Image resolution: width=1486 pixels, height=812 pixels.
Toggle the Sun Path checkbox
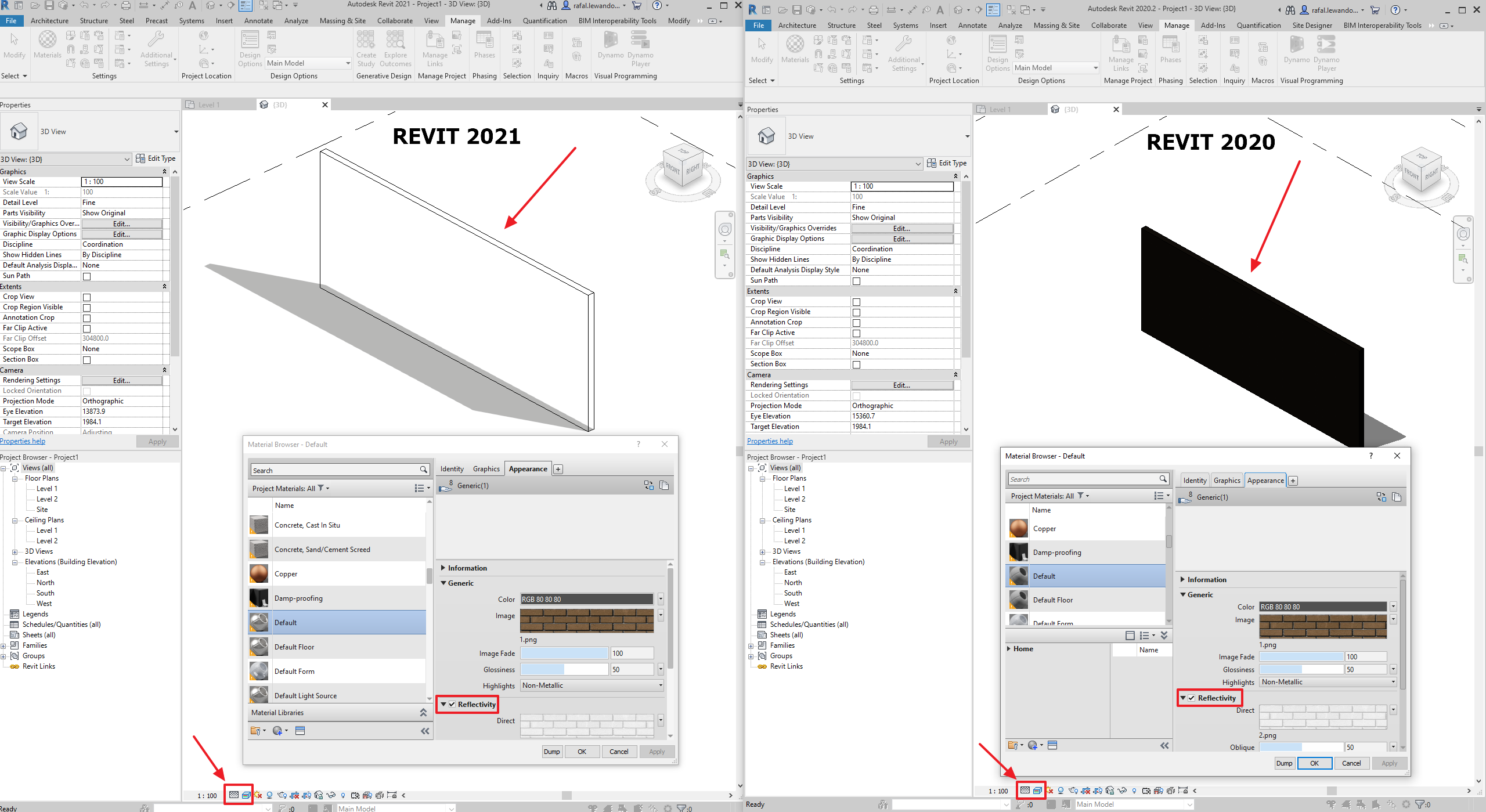click(x=86, y=276)
